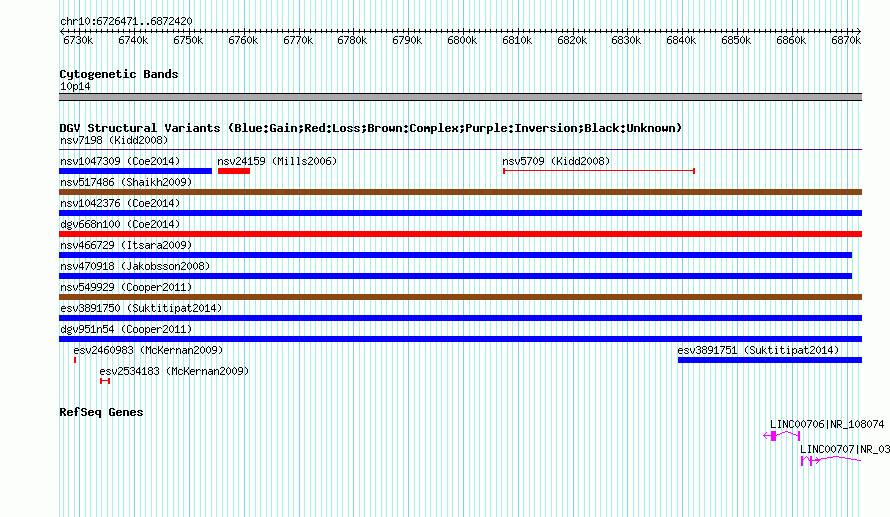890x517 pixels.
Task: Select the 6730k ruler tick label
Action: (78, 40)
